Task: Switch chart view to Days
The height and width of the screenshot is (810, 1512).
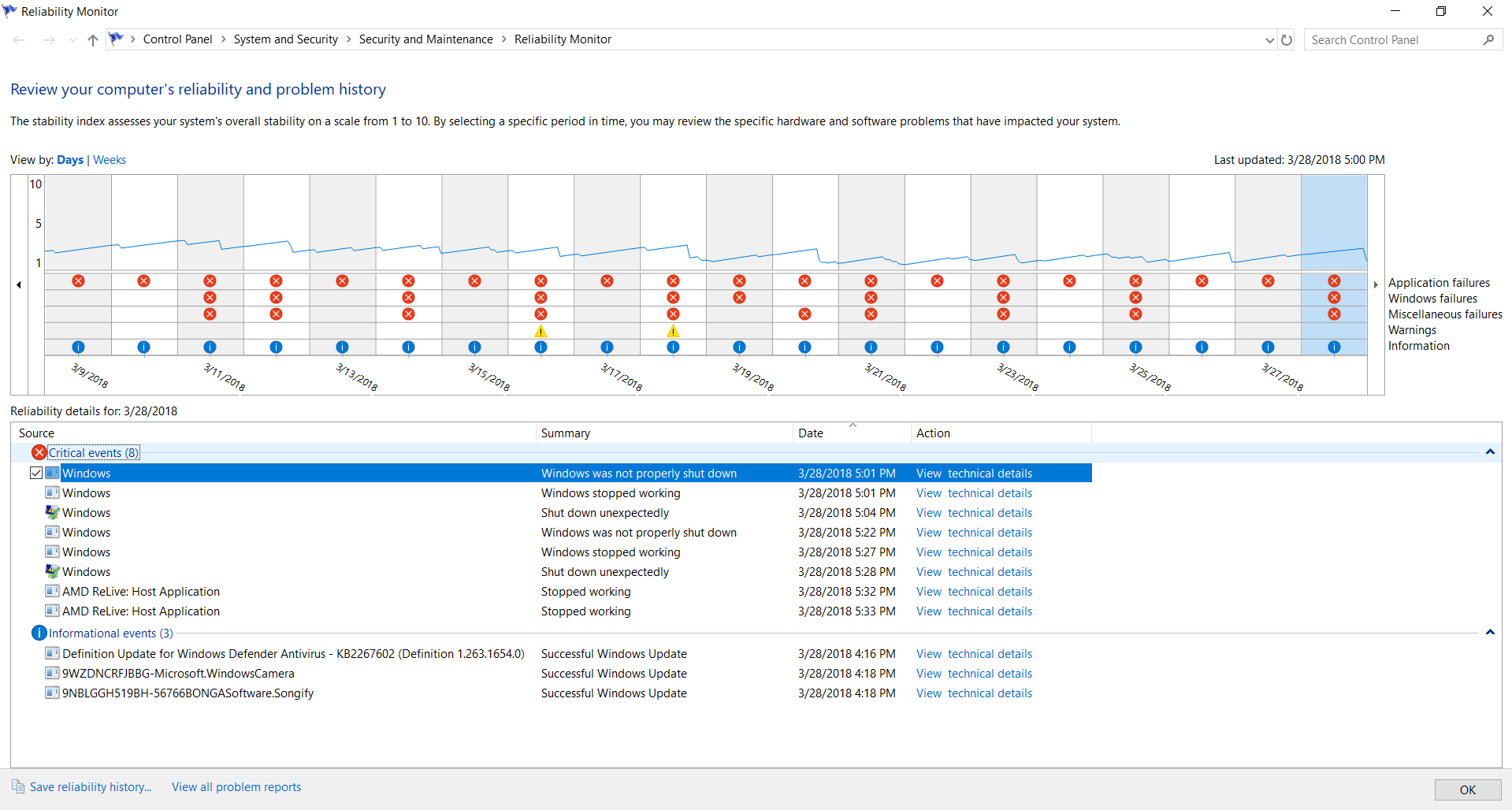Action: click(70, 160)
